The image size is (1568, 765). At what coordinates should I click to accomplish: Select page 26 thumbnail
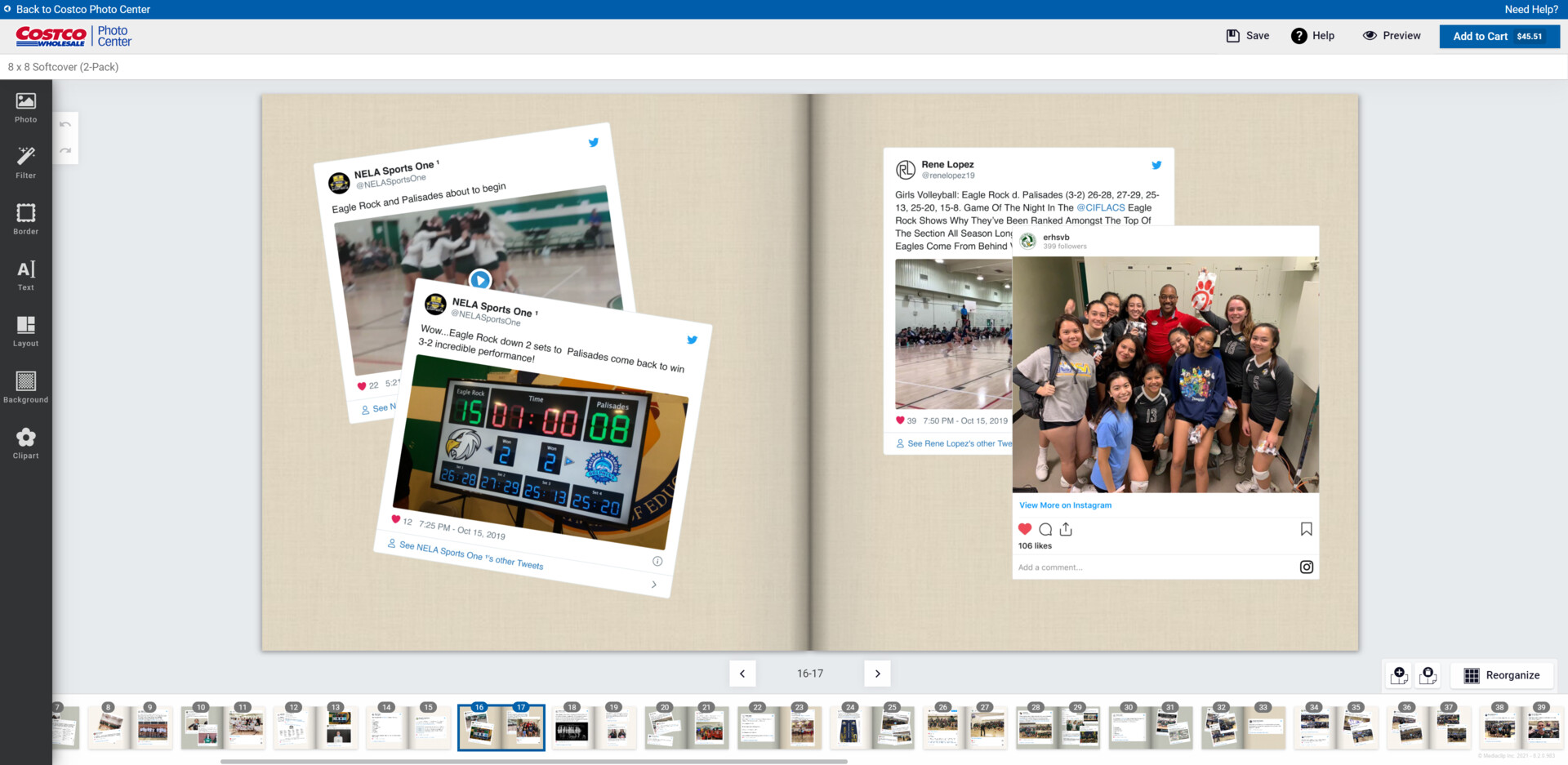pos(944,727)
